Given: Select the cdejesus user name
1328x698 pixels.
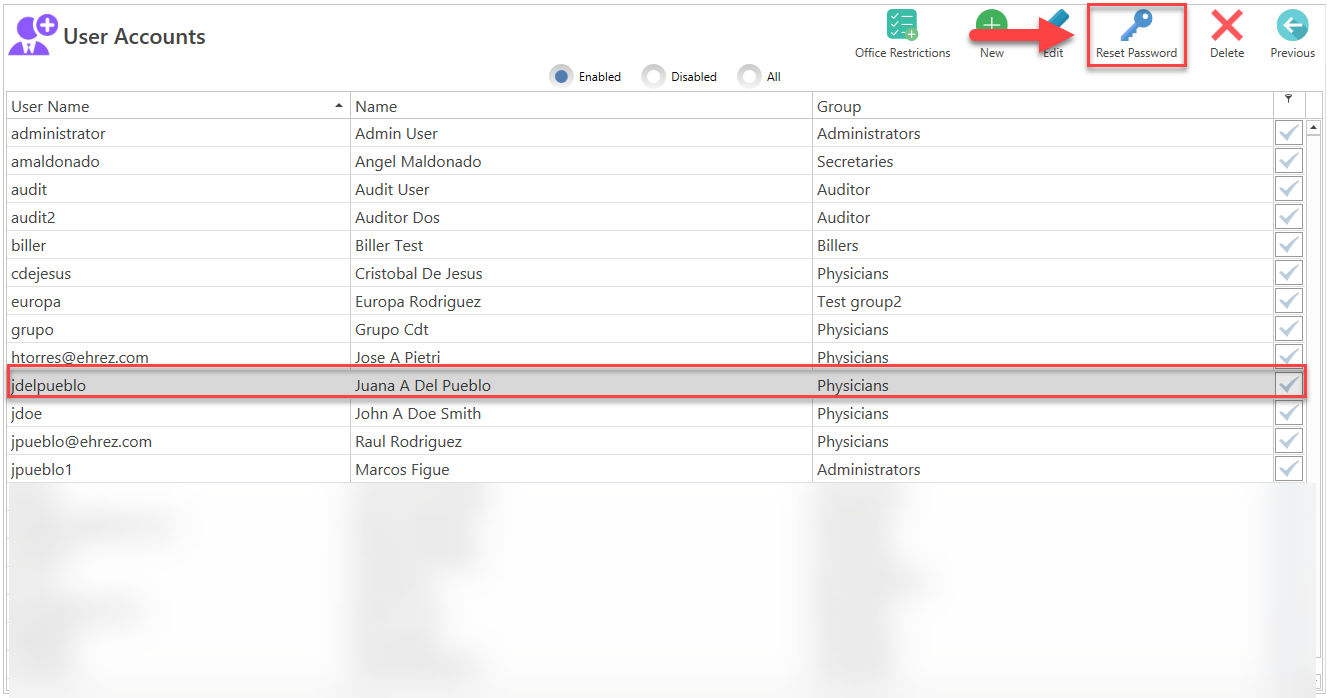Looking at the screenshot, I should coord(41,273).
